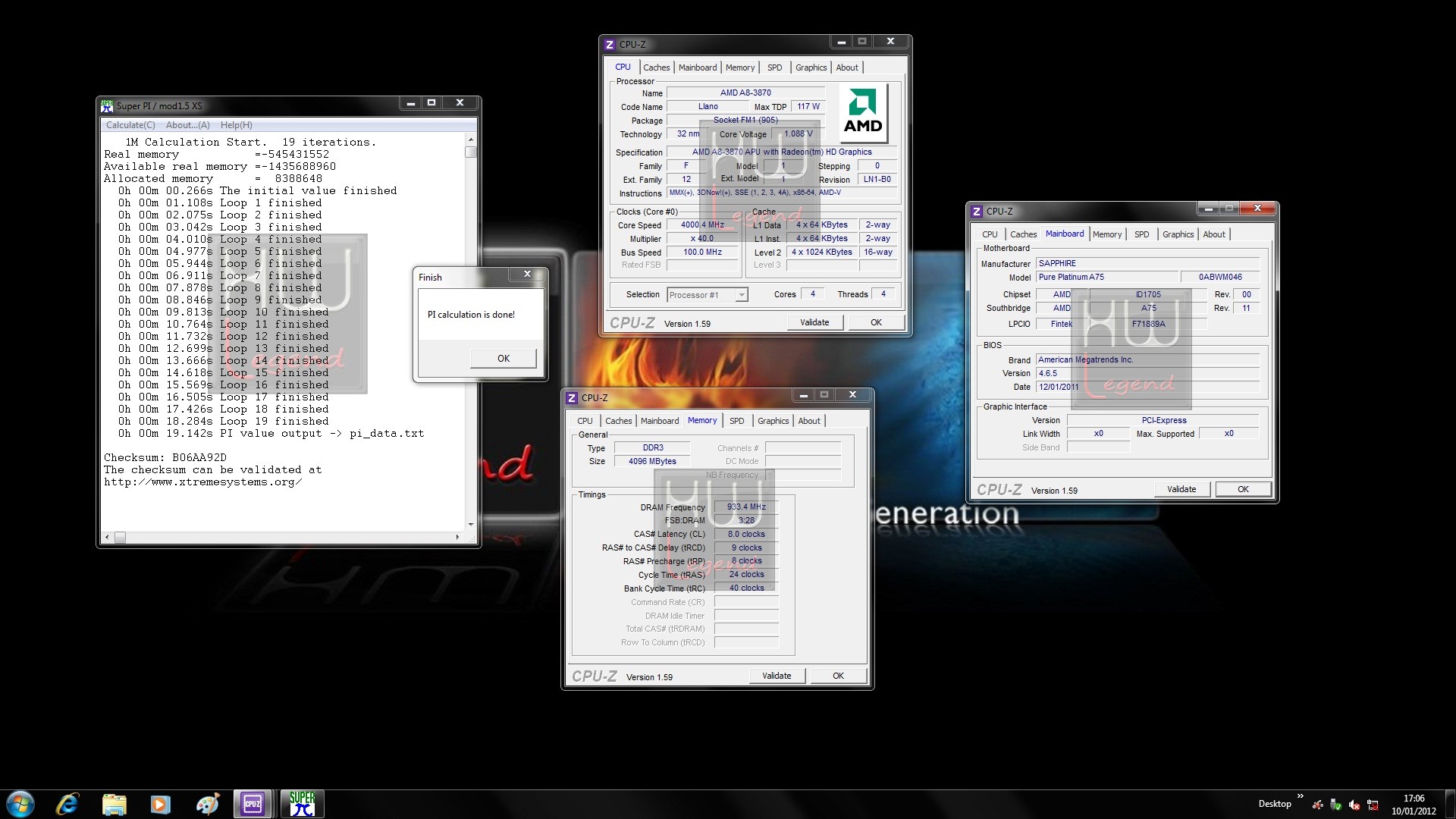This screenshot has height=819, width=1456.
Task: Switch to CPU-Z taskbar icon
Action: click(253, 804)
